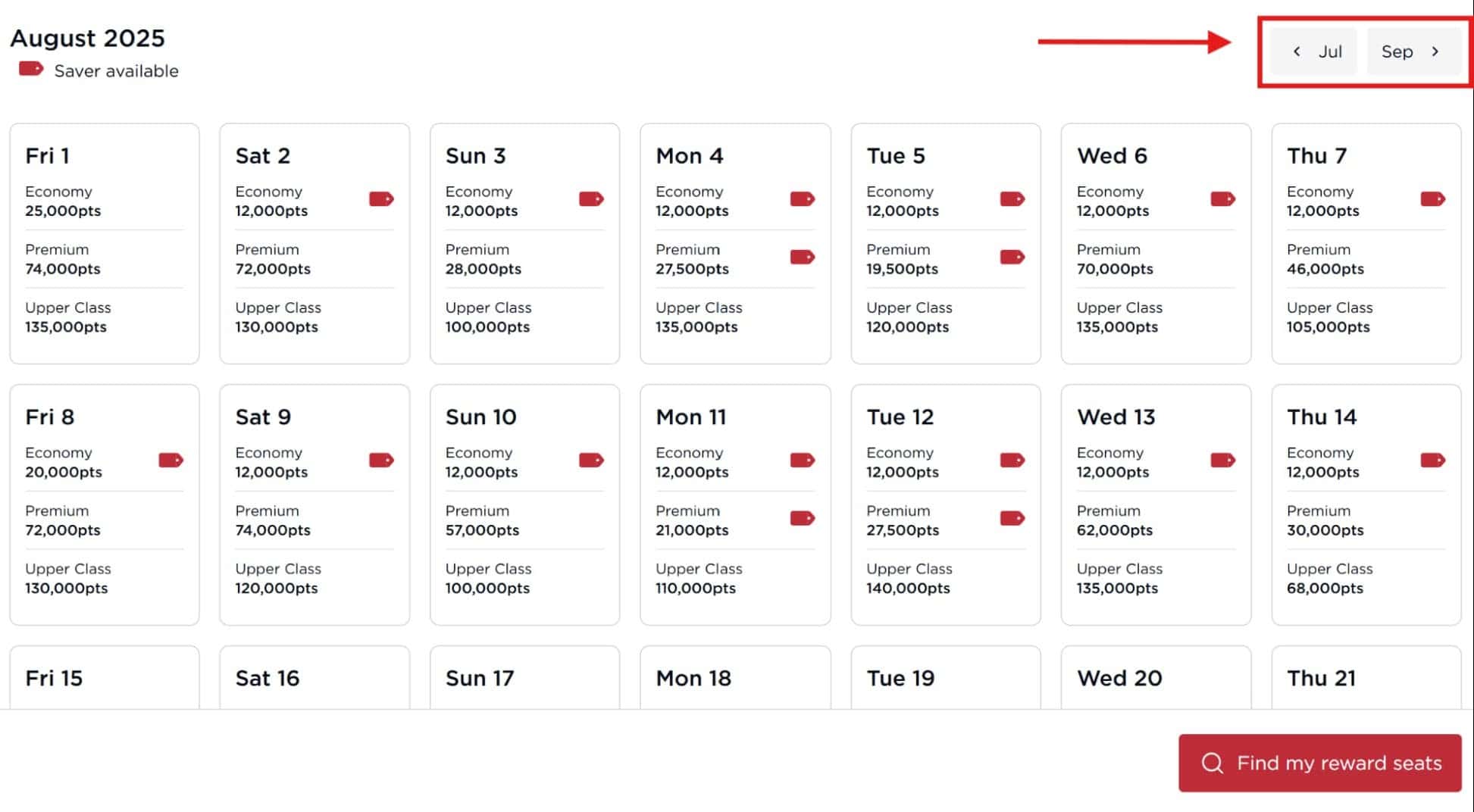Viewport: 1474px width, 812px height.
Task: Select the Saver deal icon for Mon 4 Premium
Action: pos(803,257)
